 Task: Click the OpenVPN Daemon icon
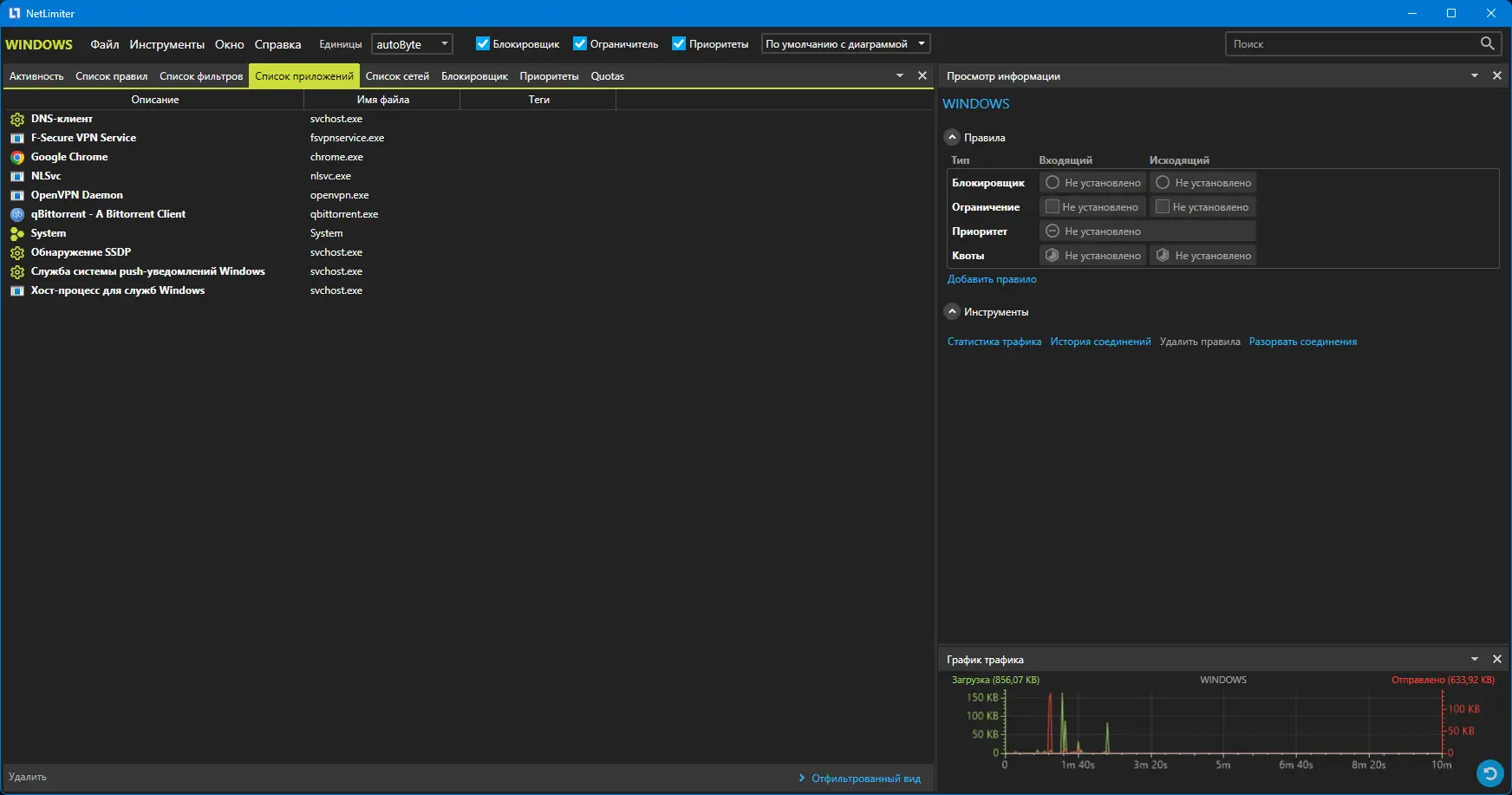(17, 196)
